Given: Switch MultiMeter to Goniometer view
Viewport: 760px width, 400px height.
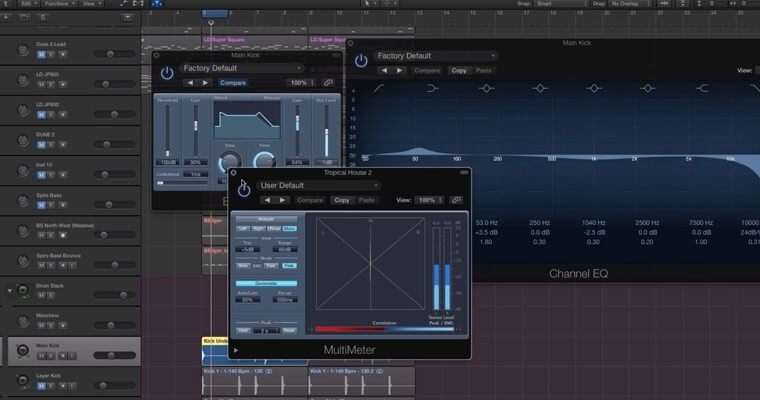Looking at the screenshot, I should (x=266, y=283).
